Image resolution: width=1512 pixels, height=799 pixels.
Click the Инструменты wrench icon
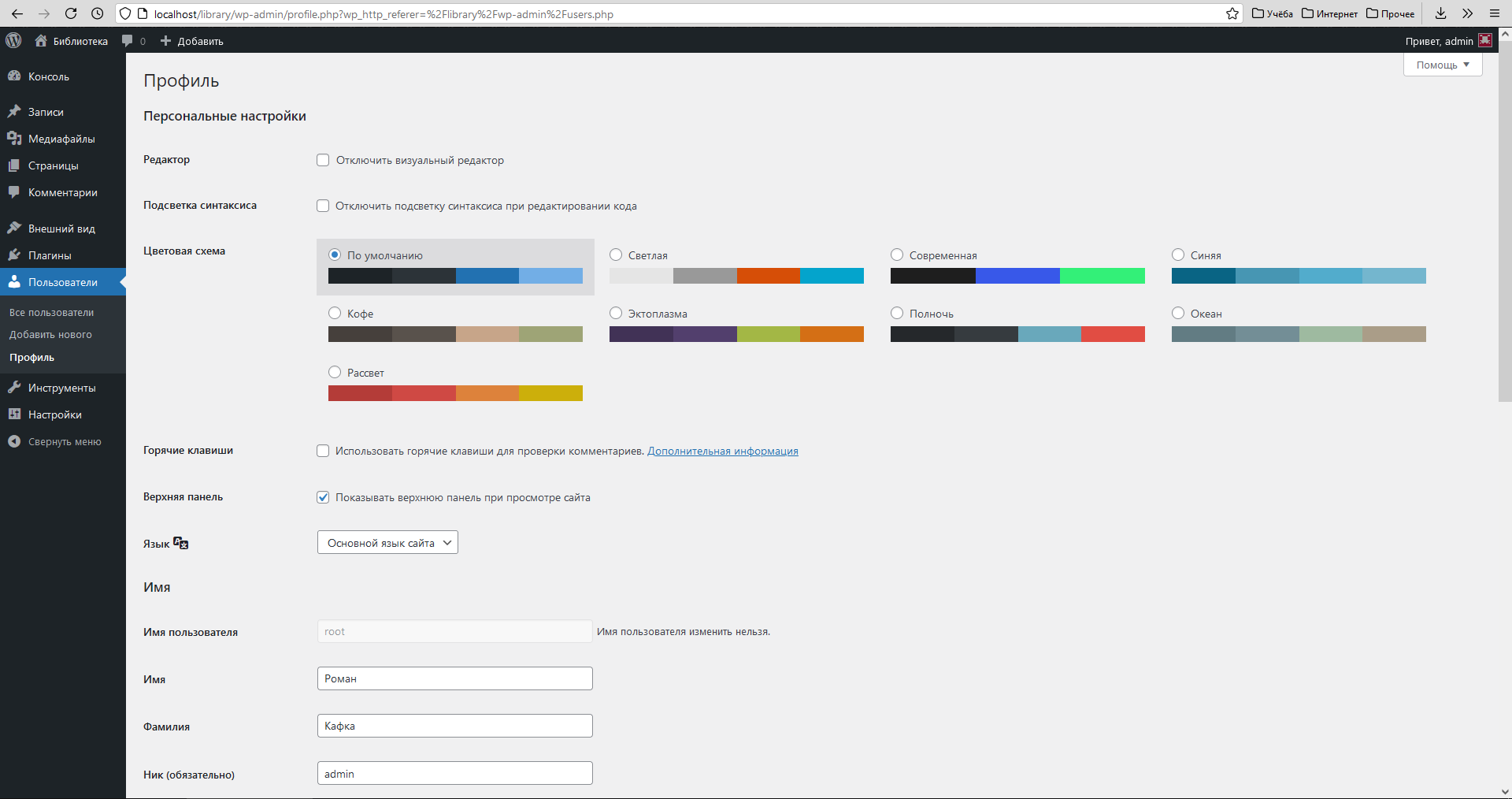coord(14,388)
